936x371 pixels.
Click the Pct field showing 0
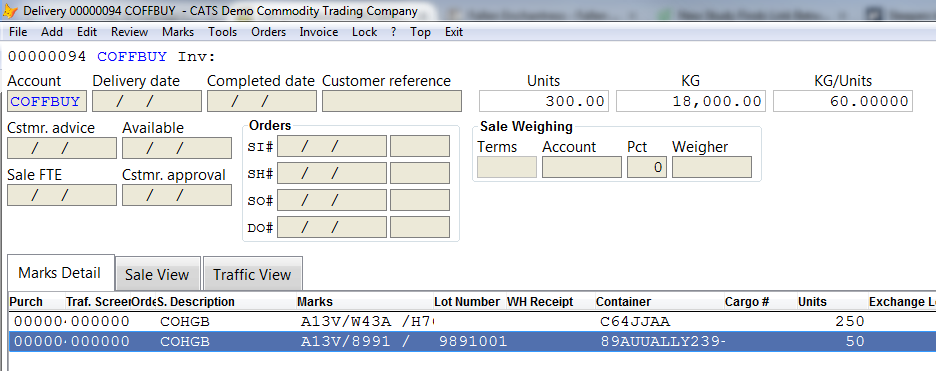click(x=646, y=167)
